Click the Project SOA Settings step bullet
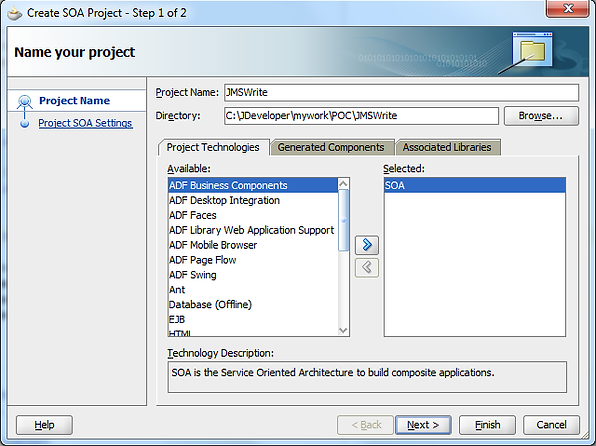The height and width of the screenshot is (446, 596). pyautogui.click(x=25, y=124)
